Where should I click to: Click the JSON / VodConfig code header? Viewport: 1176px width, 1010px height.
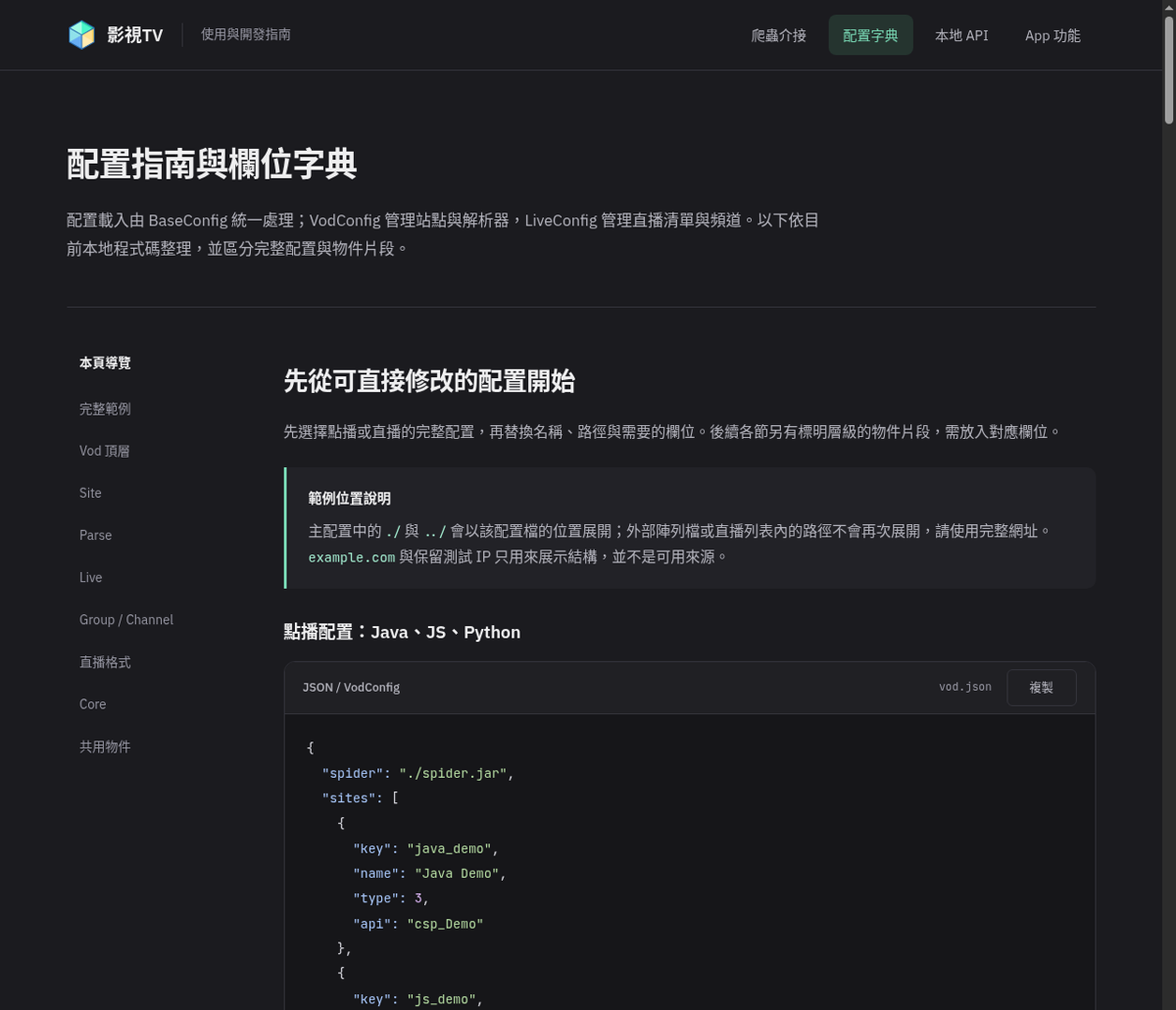click(x=351, y=688)
